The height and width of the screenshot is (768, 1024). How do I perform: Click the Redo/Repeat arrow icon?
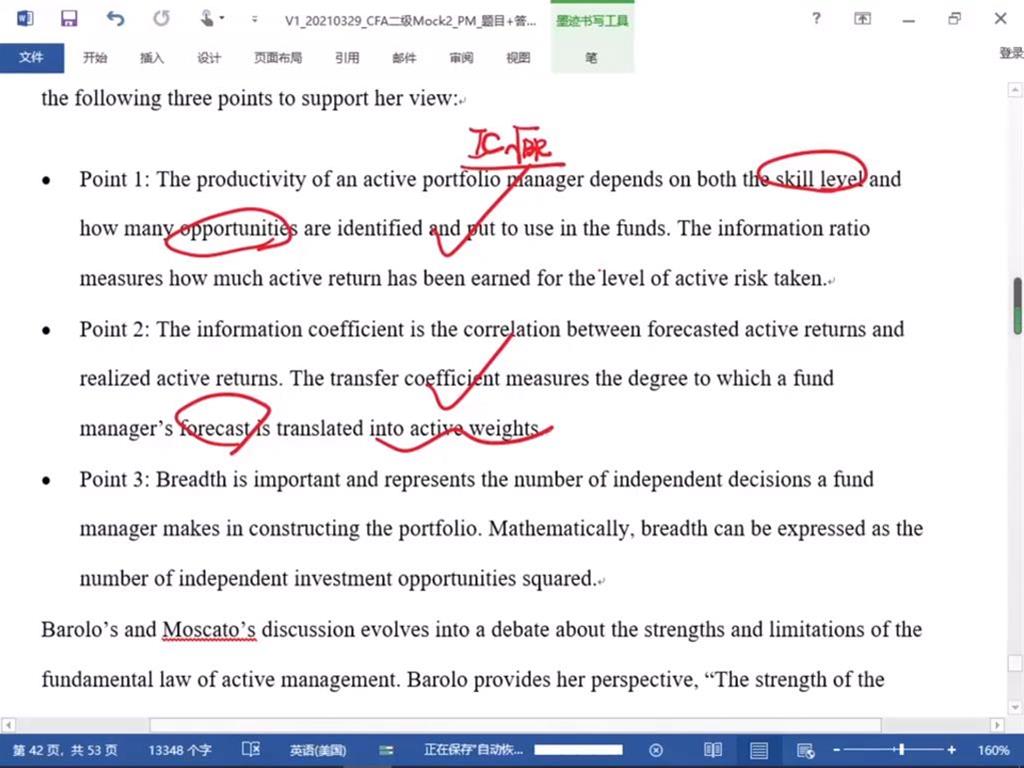pyautogui.click(x=161, y=18)
